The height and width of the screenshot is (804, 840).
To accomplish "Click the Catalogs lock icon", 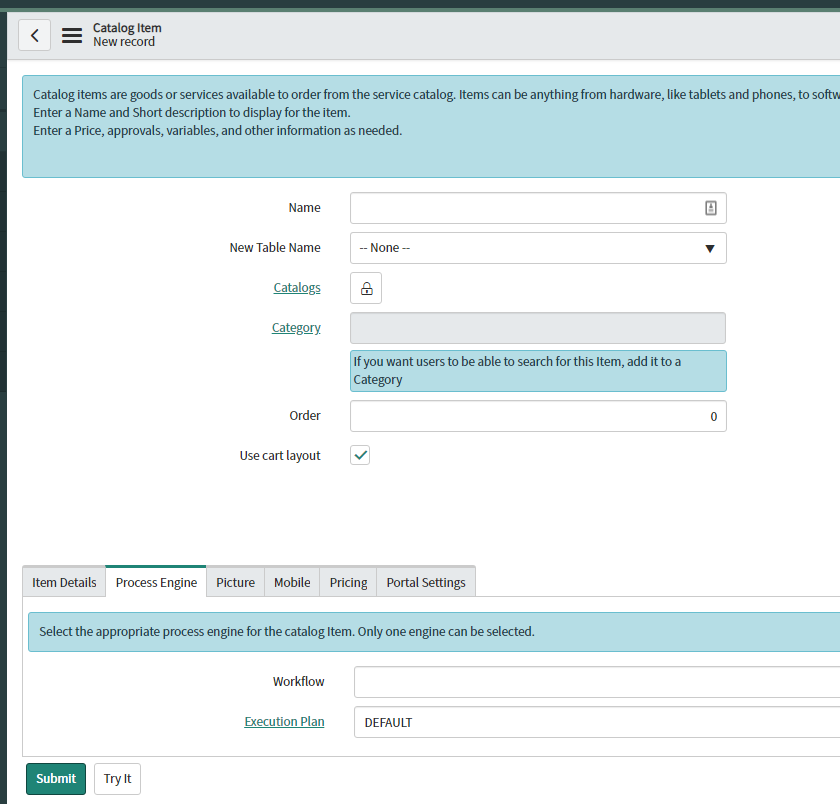I will (366, 288).
